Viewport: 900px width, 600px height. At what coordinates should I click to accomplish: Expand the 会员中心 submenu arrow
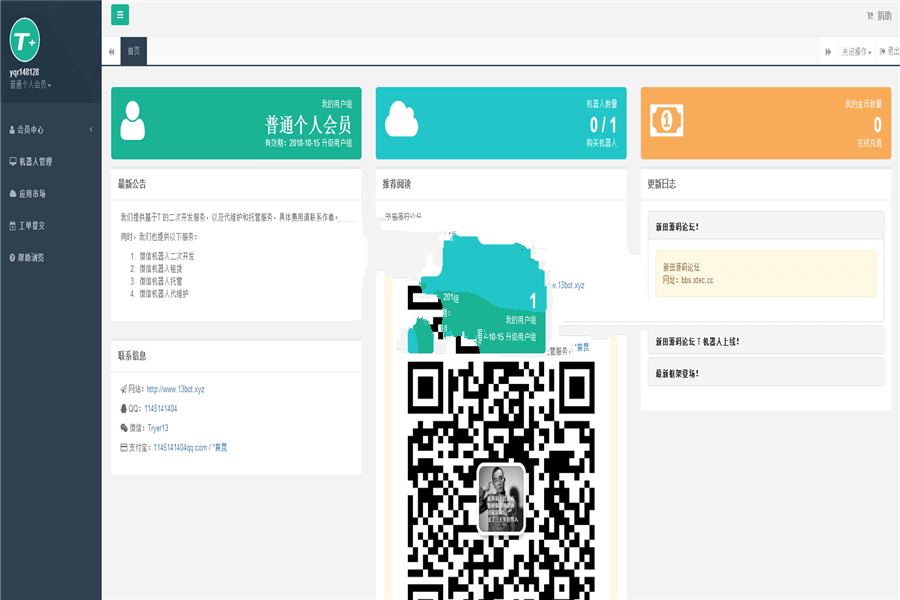tap(91, 130)
